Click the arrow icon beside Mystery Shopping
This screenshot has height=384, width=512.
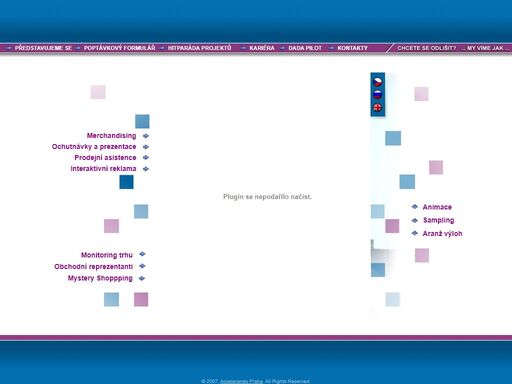click(x=142, y=278)
